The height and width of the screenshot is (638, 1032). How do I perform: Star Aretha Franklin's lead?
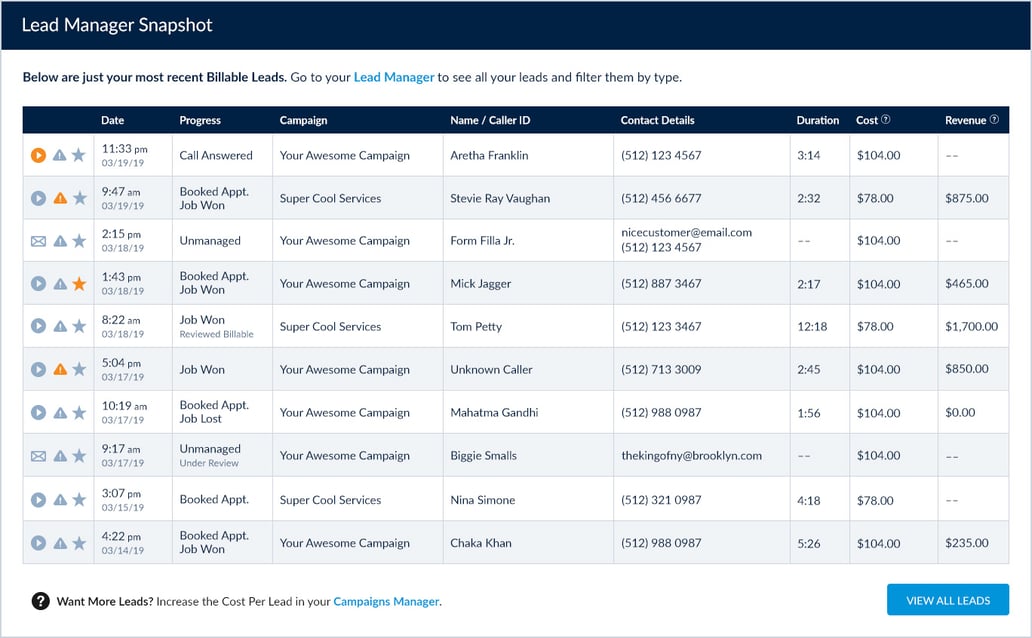pos(77,155)
